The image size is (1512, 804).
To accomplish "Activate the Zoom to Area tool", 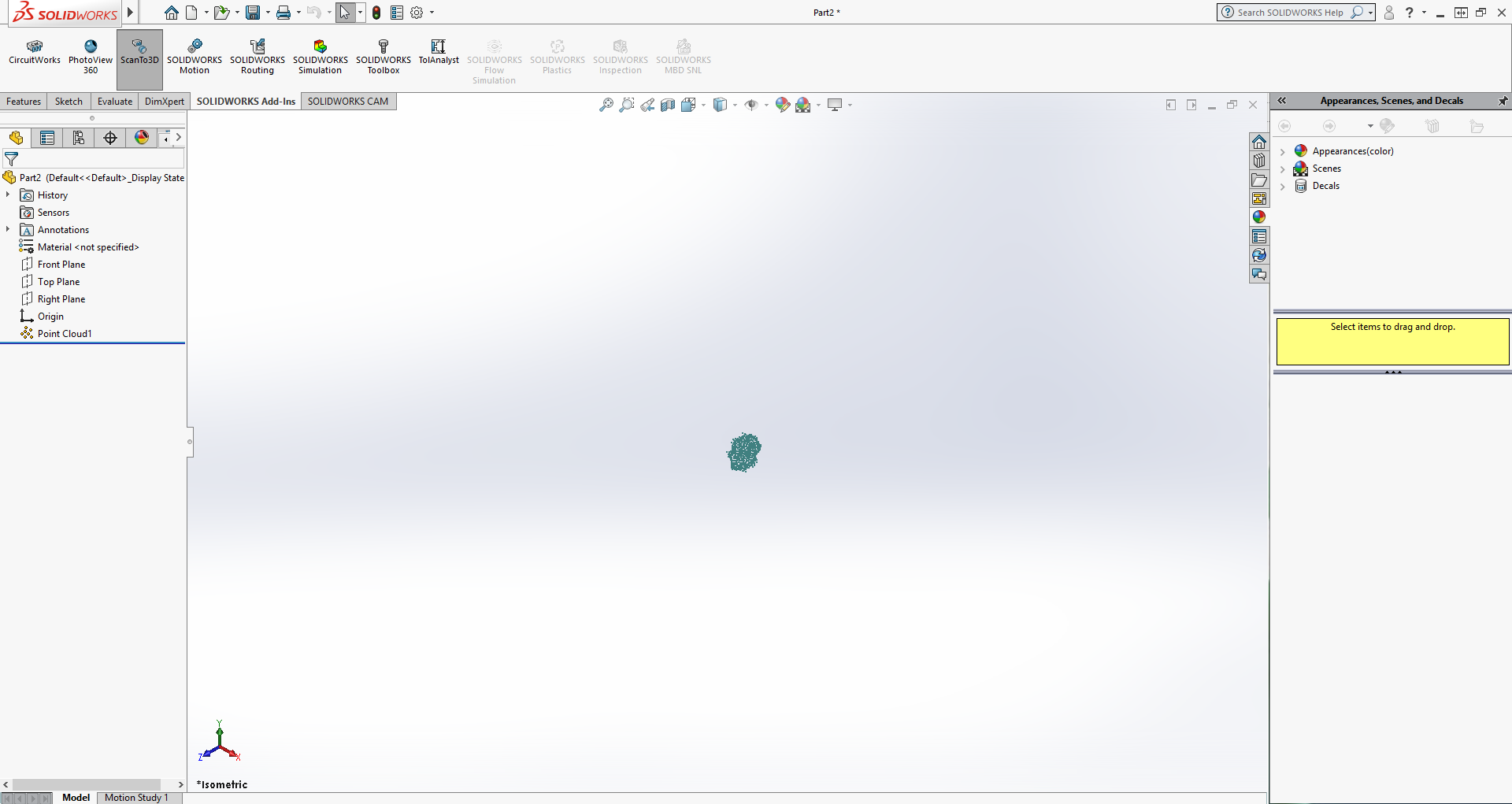I will 627,104.
